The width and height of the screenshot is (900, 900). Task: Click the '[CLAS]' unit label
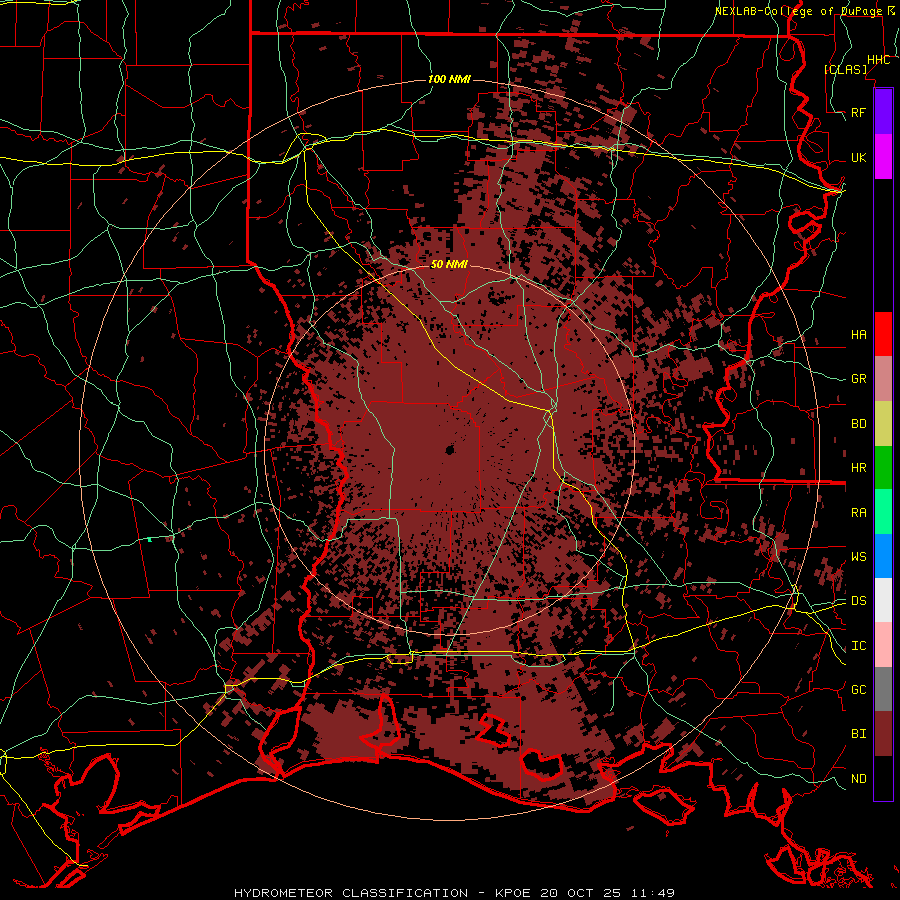click(x=845, y=69)
